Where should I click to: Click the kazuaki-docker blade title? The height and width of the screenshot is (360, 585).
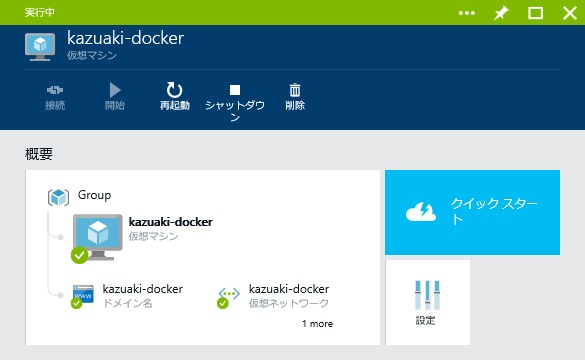[125, 38]
